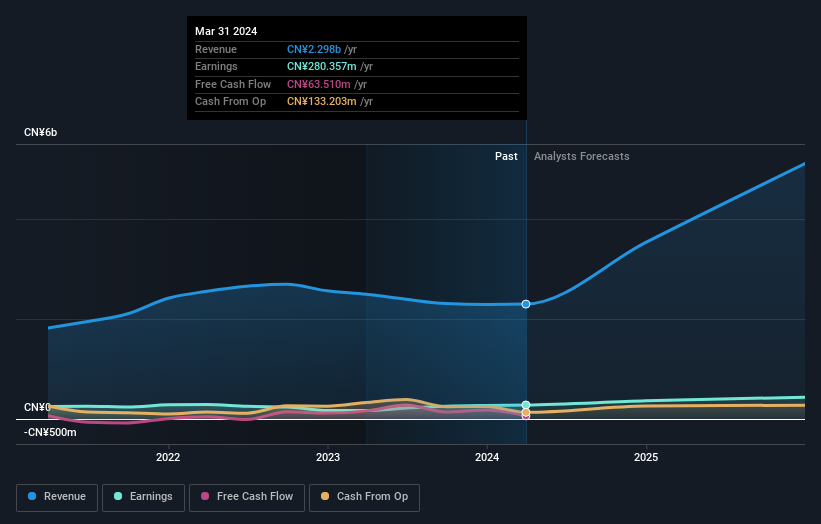The image size is (821, 524).
Task: Toggle the Free Cash Flow legend series
Action: click(247, 497)
